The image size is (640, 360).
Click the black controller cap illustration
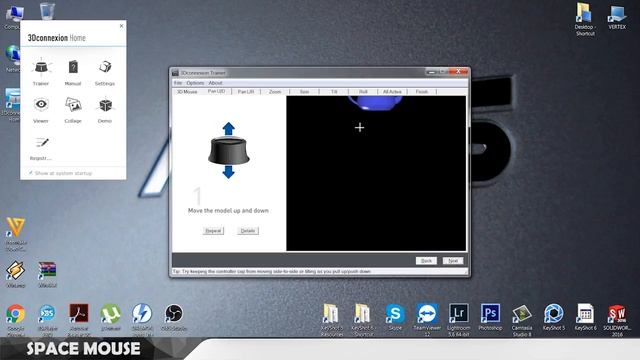point(229,151)
